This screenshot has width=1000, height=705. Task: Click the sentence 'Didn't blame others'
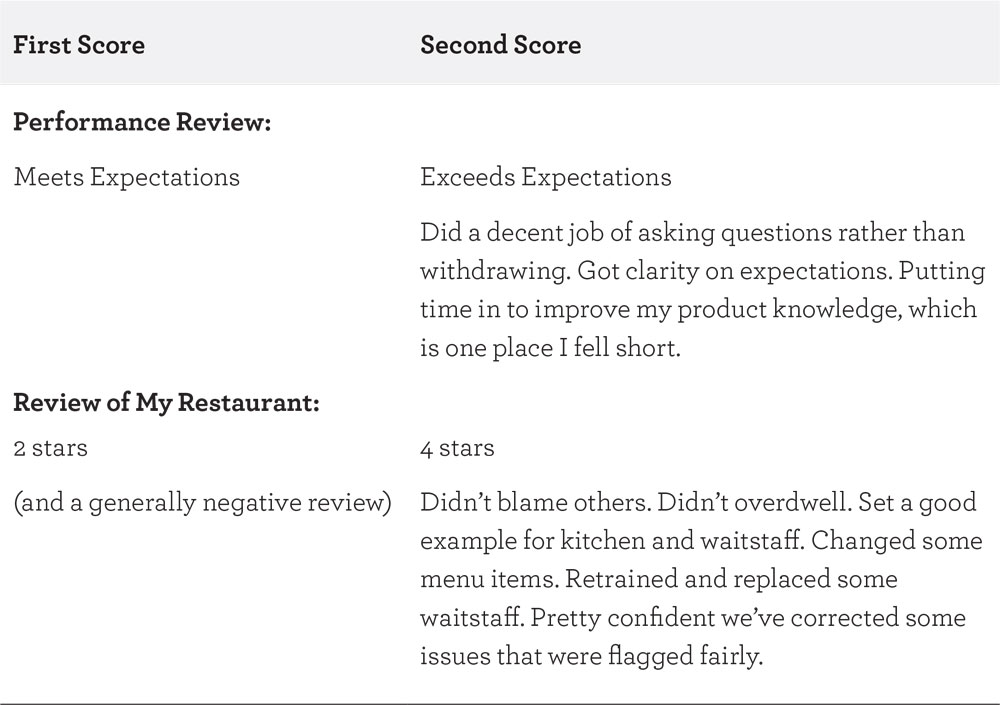tap(536, 503)
